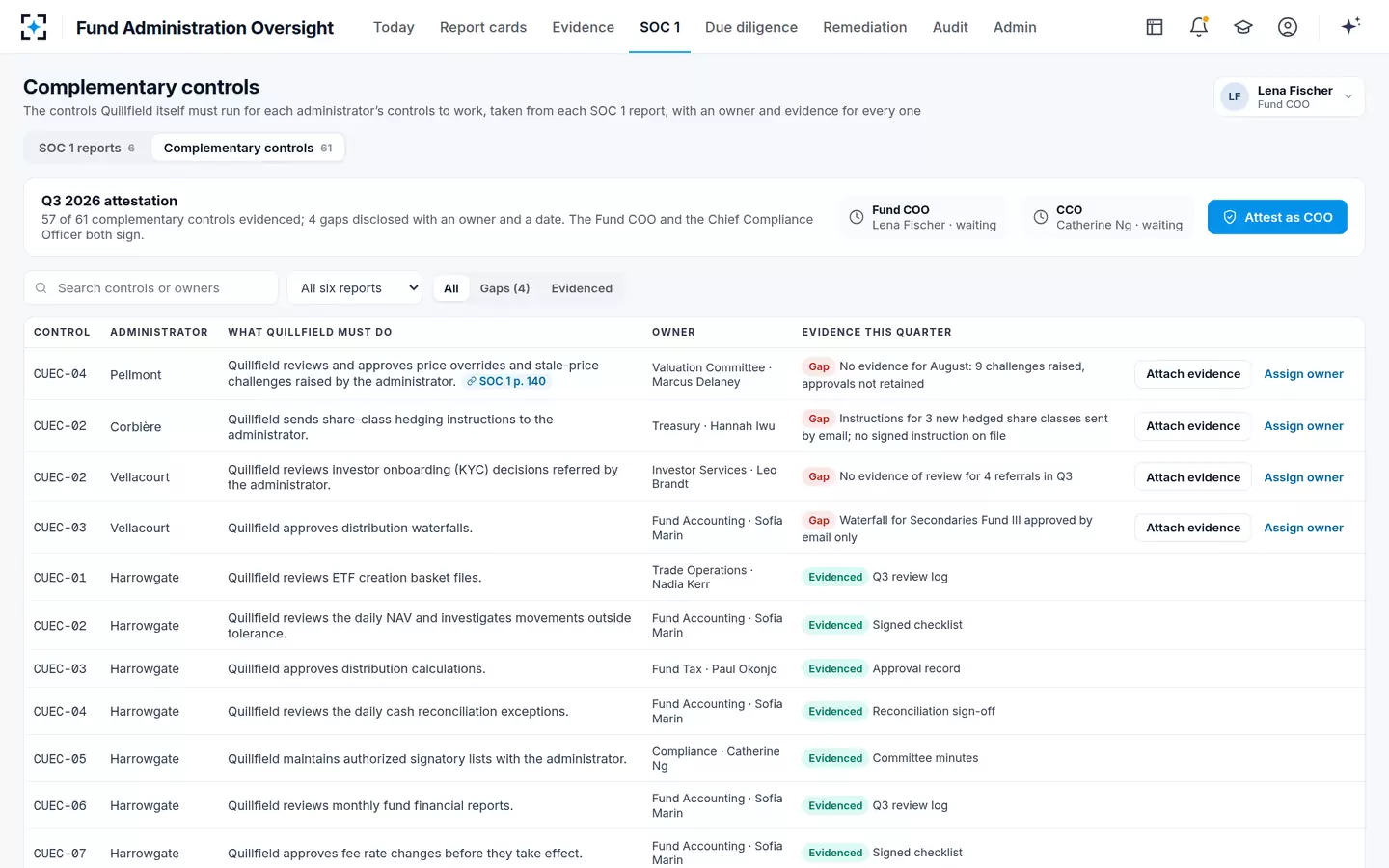This screenshot has width=1389, height=868.
Task: Assign owner for Vellacourt CUEC-03
Action: click(1303, 528)
